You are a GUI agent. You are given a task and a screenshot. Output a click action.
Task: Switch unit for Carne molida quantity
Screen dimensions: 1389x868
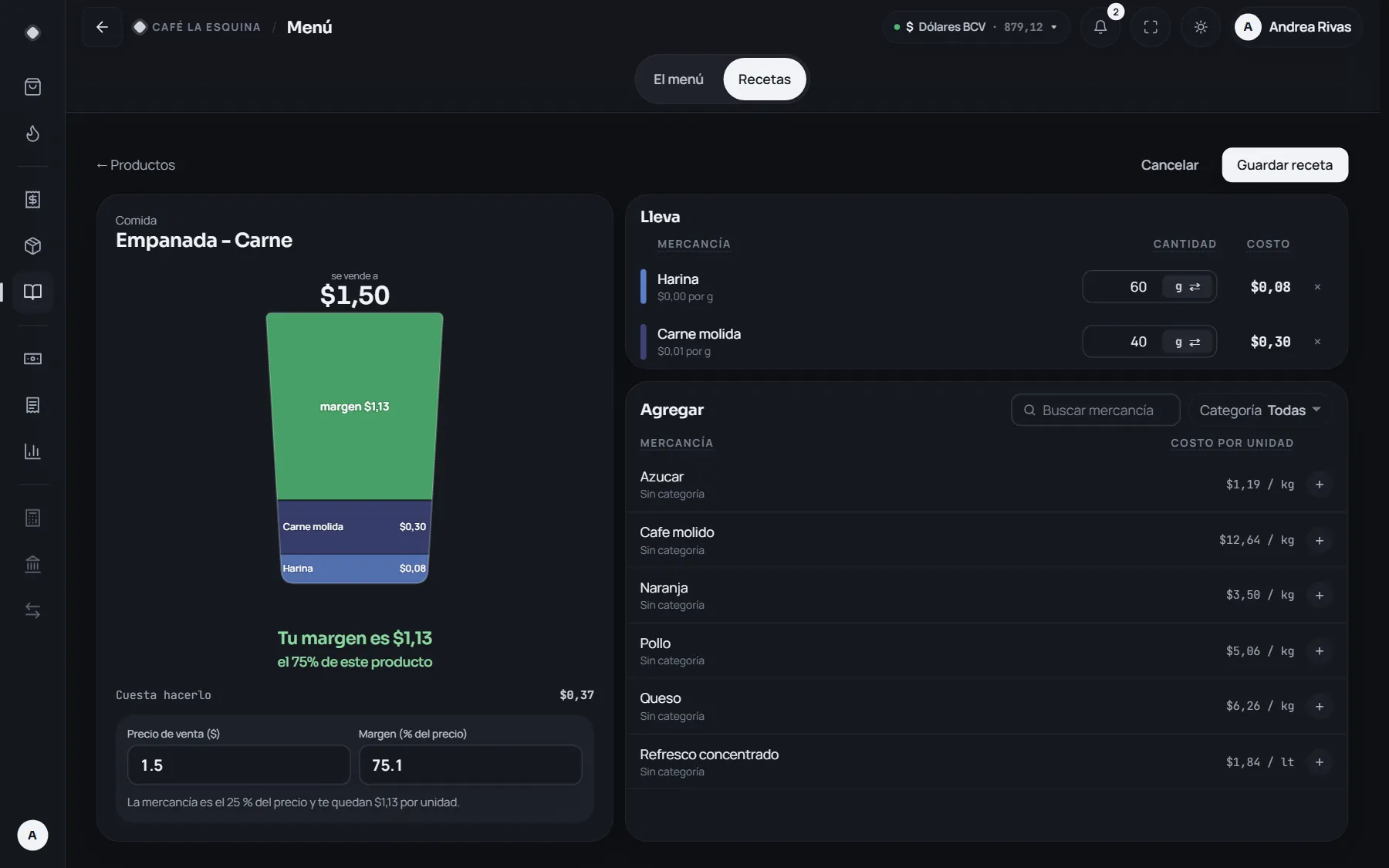(1187, 342)
